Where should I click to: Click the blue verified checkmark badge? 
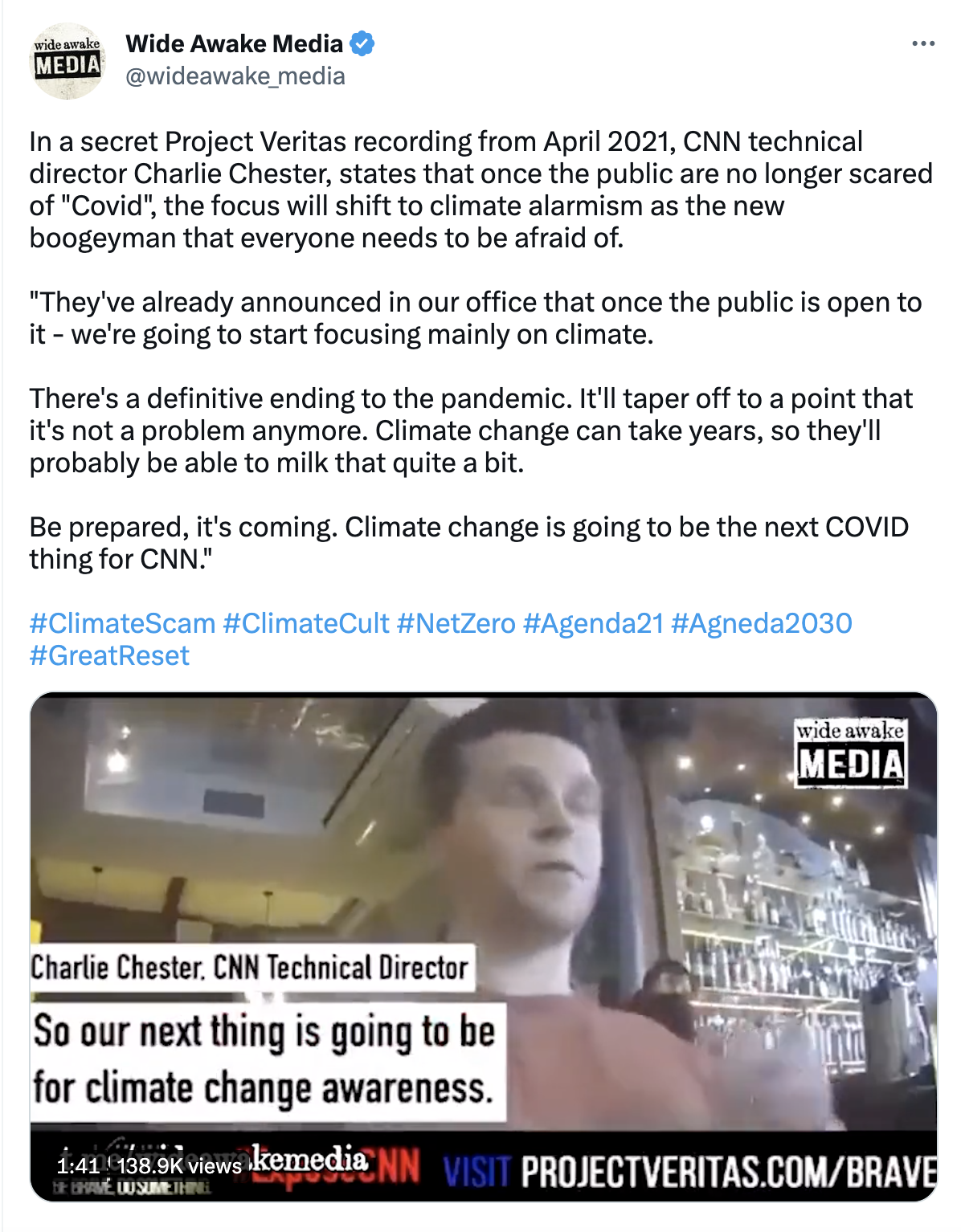coord(362,43)
